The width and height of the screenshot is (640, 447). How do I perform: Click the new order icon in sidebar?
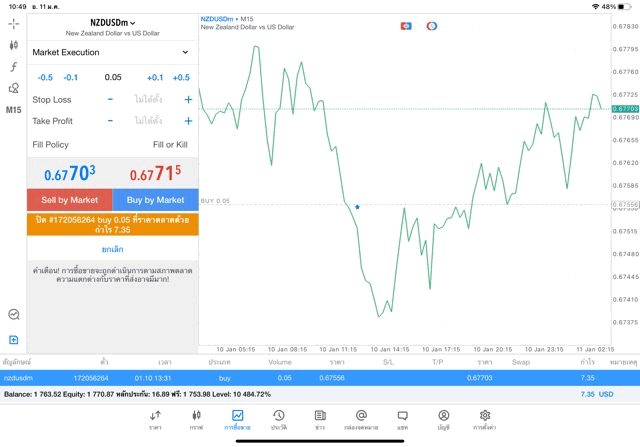click(x=13, y=340)
